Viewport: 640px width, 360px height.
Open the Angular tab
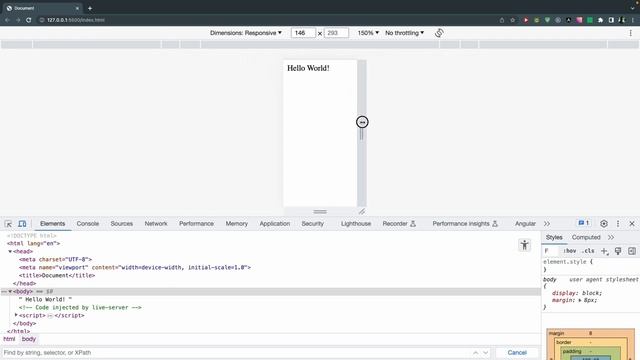[x=525, y=224]
